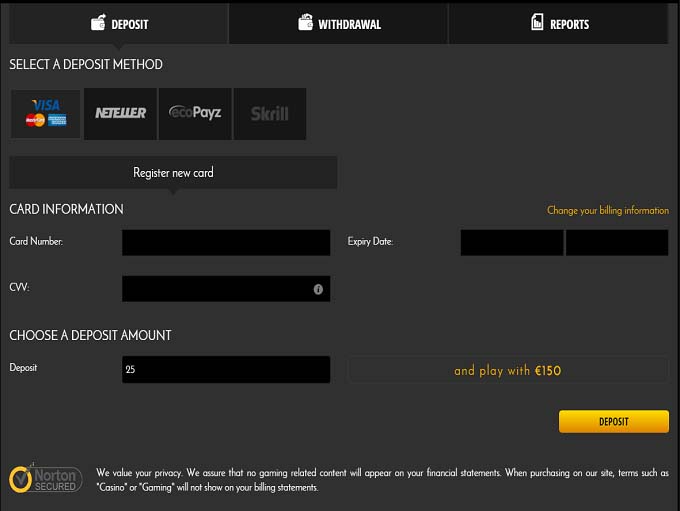Click the Norton Secured badge
Viewport: 680px width, 511px height.
[x=43, y=479]
